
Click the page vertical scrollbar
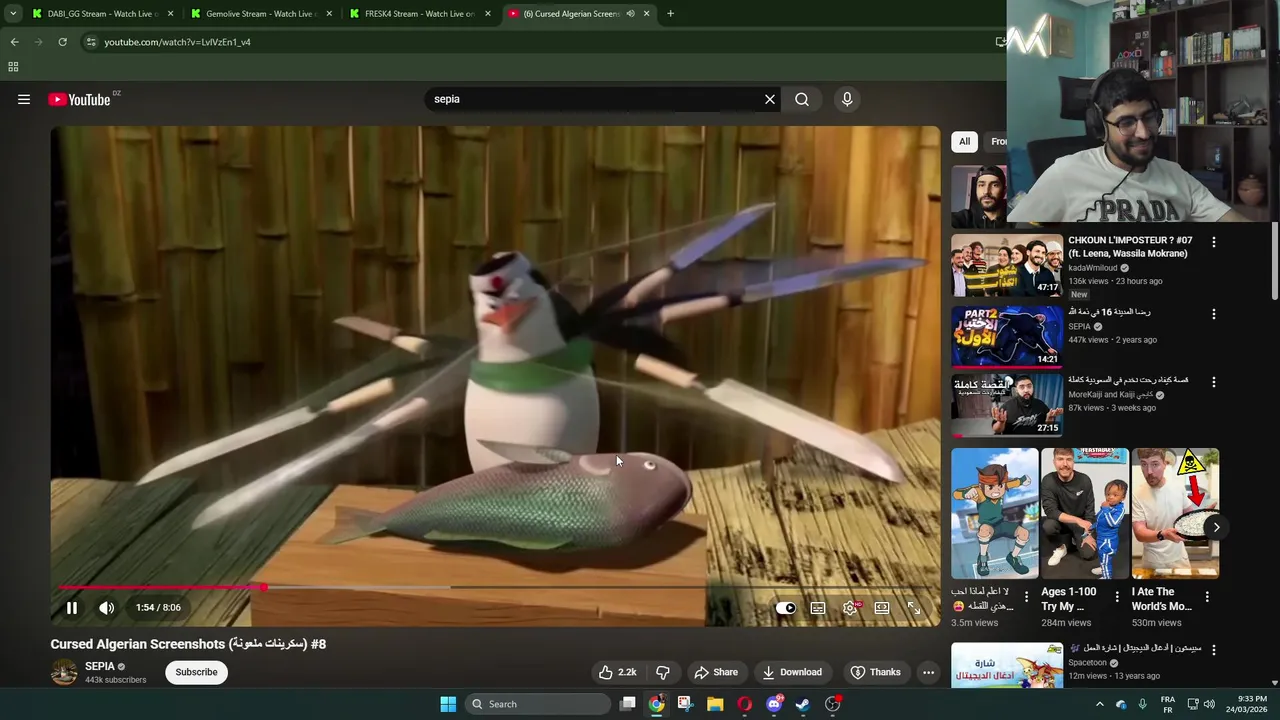[1274, 260]
